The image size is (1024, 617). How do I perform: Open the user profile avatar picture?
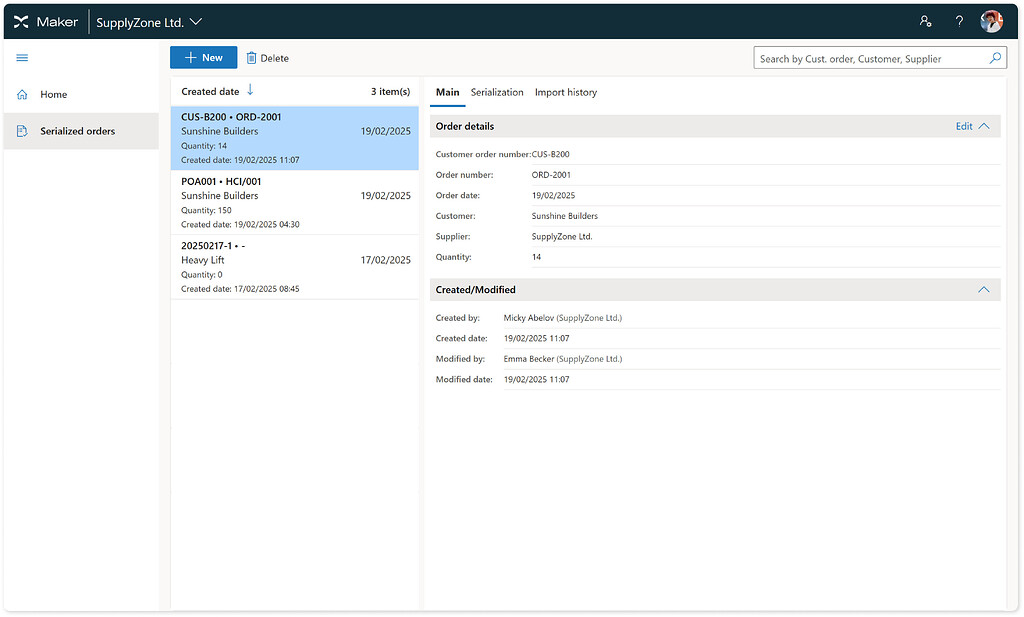point(990,20)
